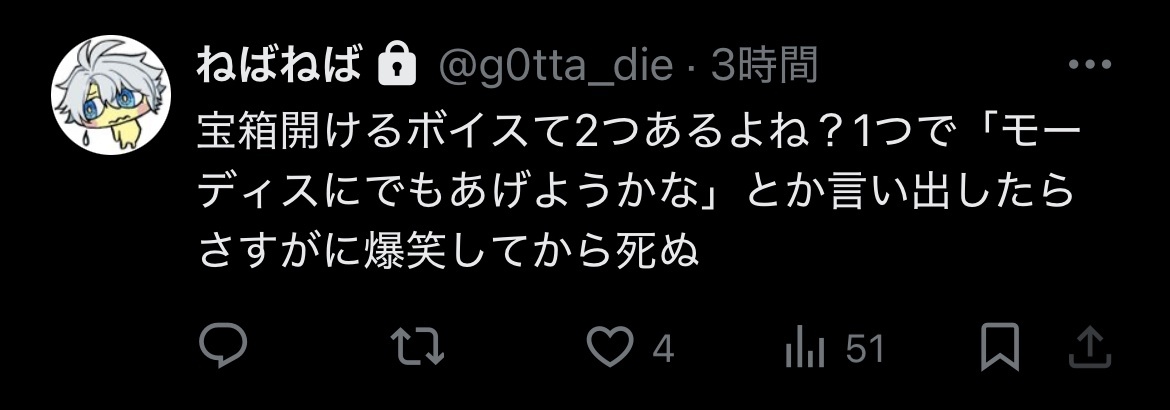1170x410 pixels.
Task: Click the like count number 4
Action: pos(663,350)
